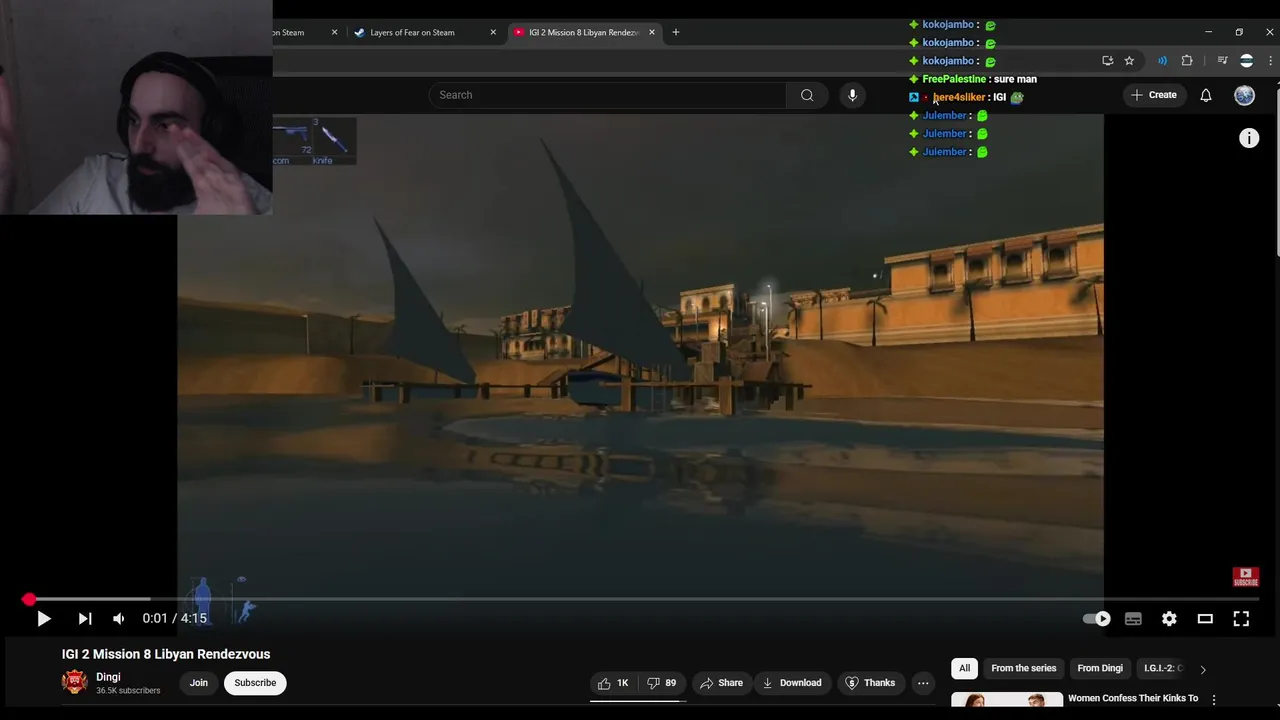Screen dimensions: 1280x720
Task: Open Women Confess recommended video thumbnail
Action: [x=1007, y=700]
